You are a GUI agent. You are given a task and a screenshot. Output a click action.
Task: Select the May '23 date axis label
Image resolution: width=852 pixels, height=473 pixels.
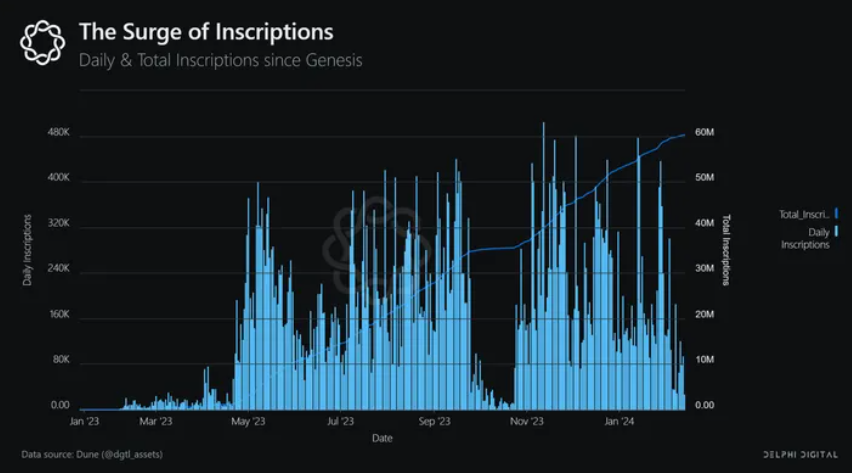(x=248, y=421)
